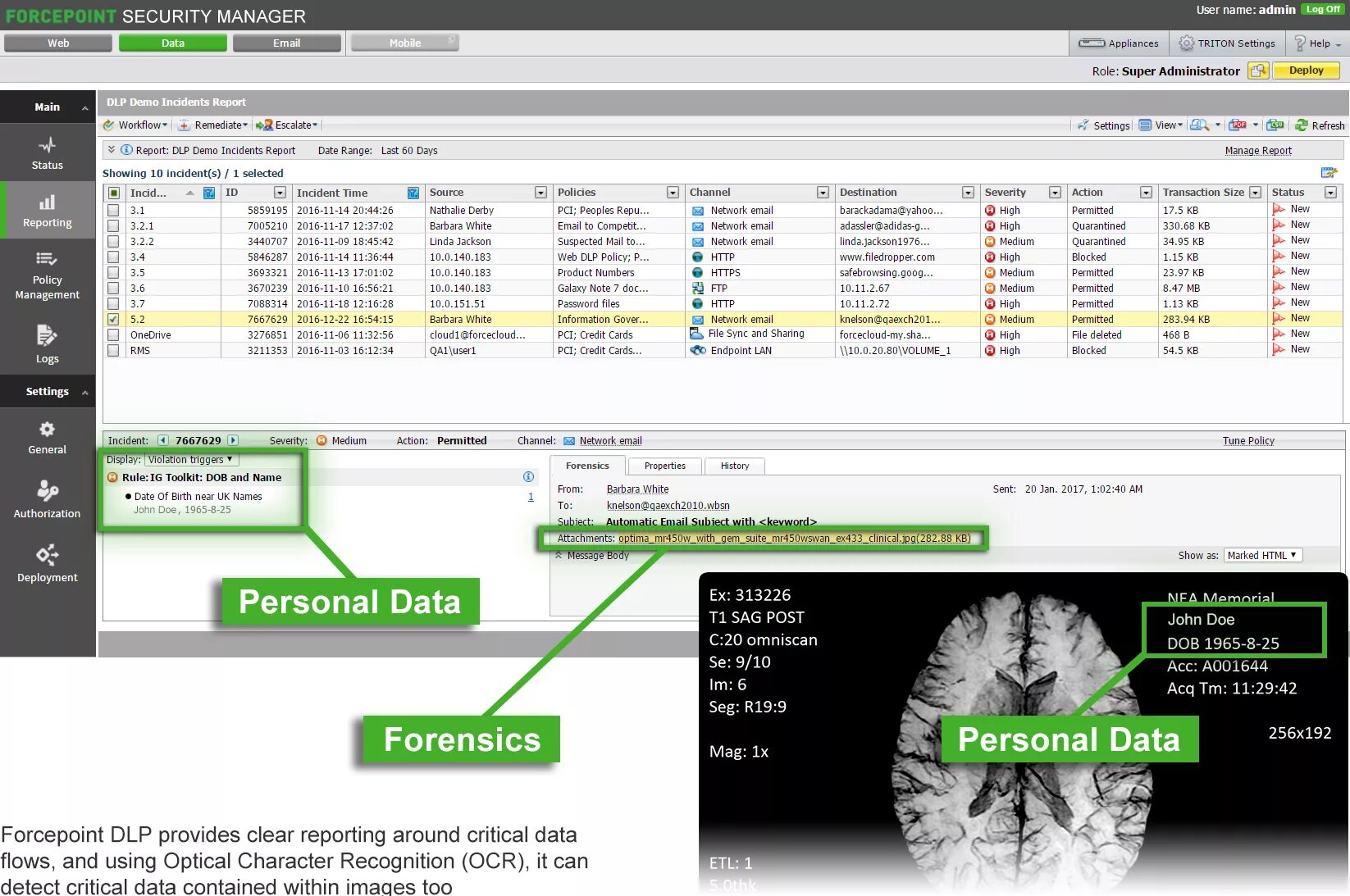The image size is (1350, 896).
Task: Open the Barbara White sender link
Action: [637, 489]
